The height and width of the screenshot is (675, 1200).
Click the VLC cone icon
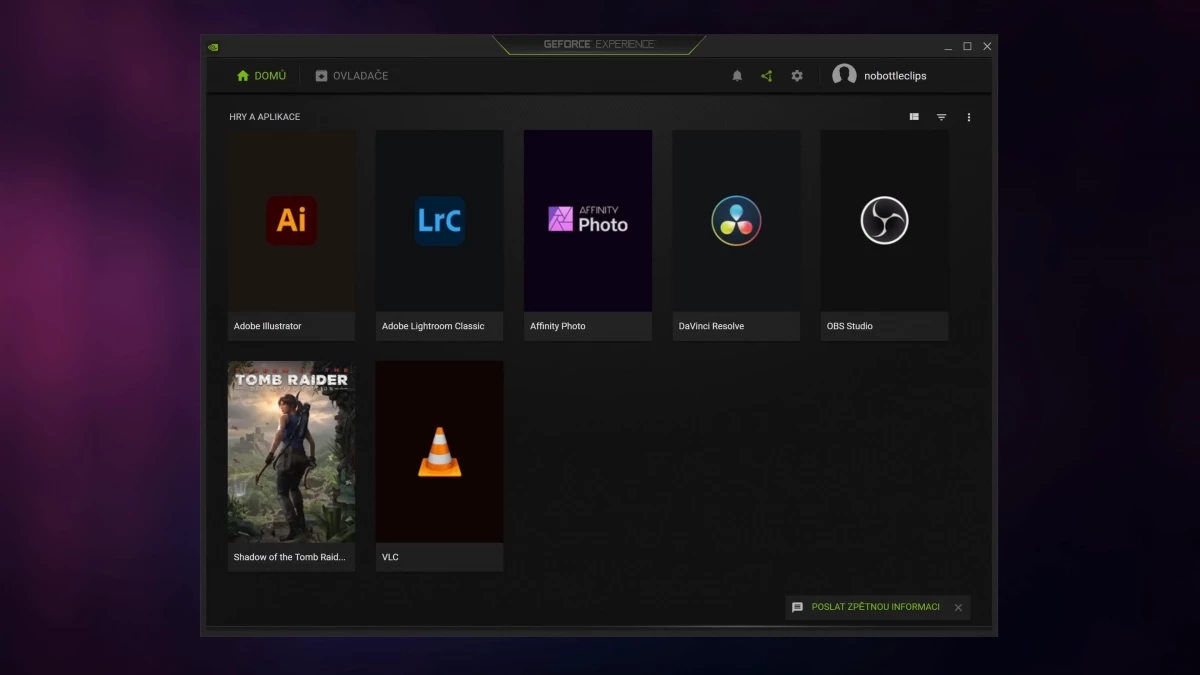click(x=439, y=452)
